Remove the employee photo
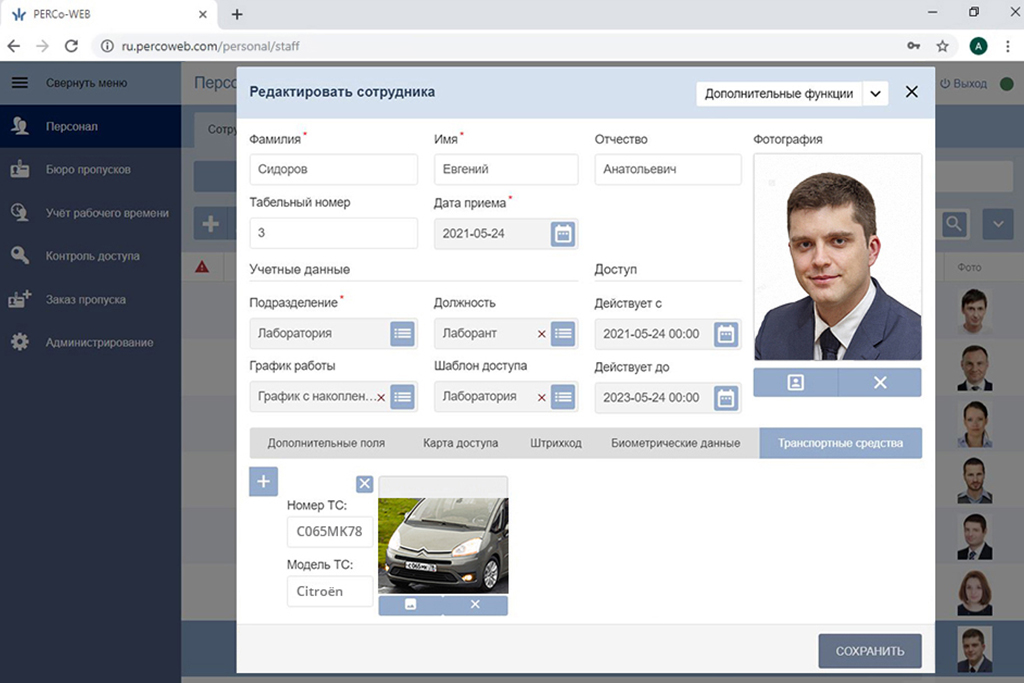The height and width of the screenshot is (683, 1024). [880, 382]
